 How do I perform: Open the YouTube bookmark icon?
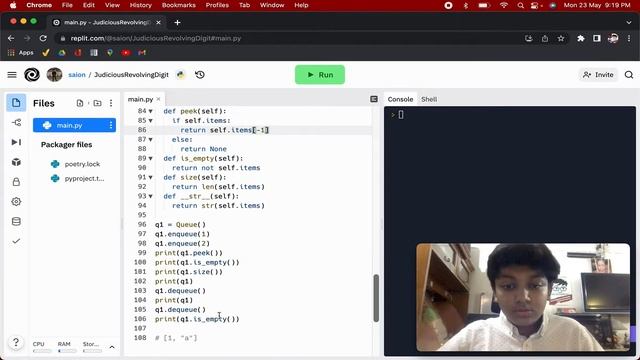tap(126, 53)
